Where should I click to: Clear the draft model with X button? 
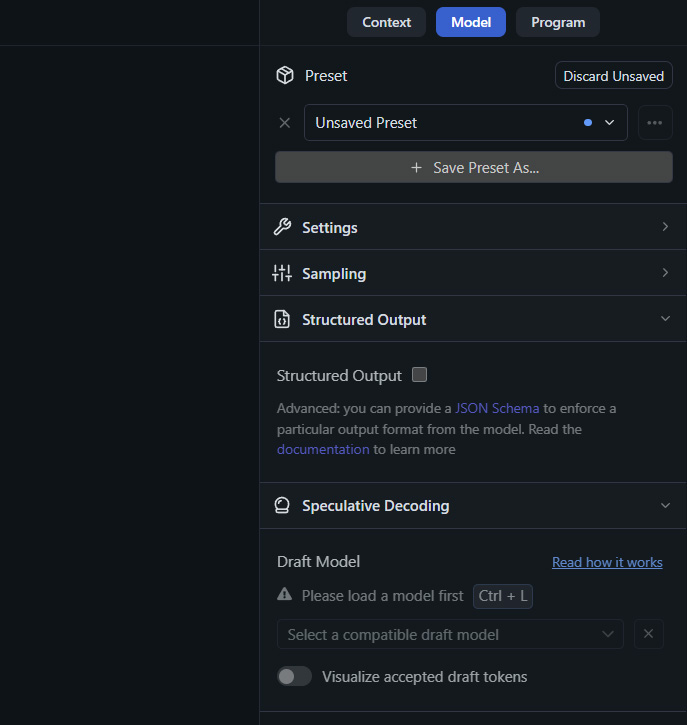click(648, 634)
